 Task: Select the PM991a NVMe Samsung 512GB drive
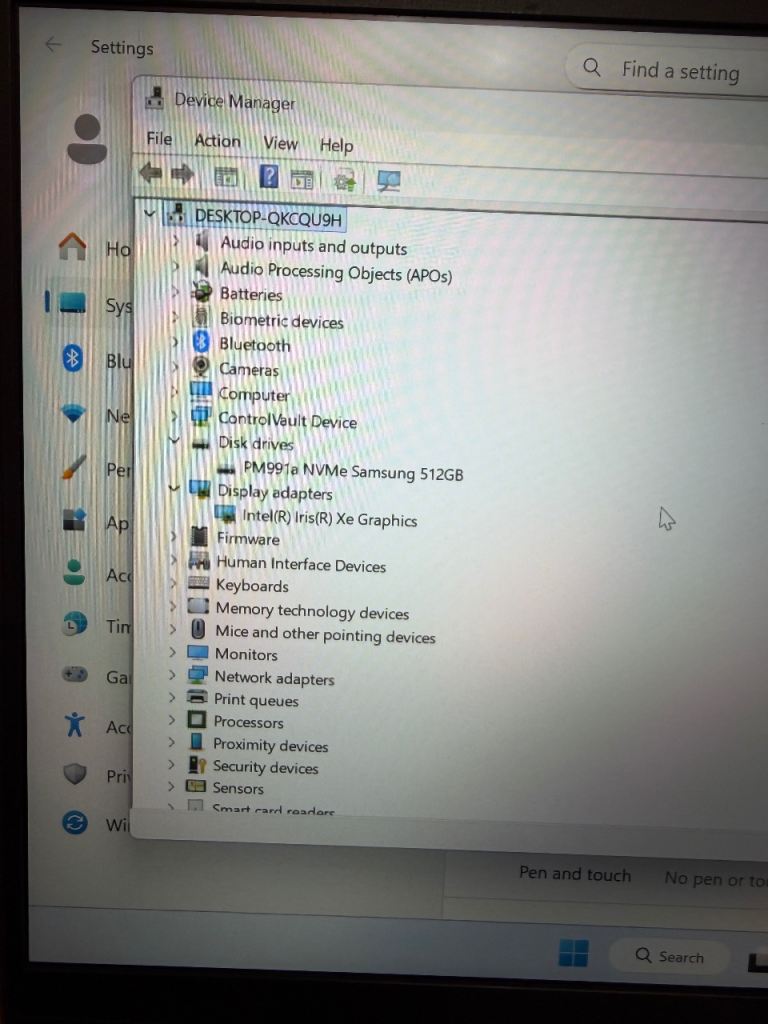pyautogui.click(x=352, y=471)
